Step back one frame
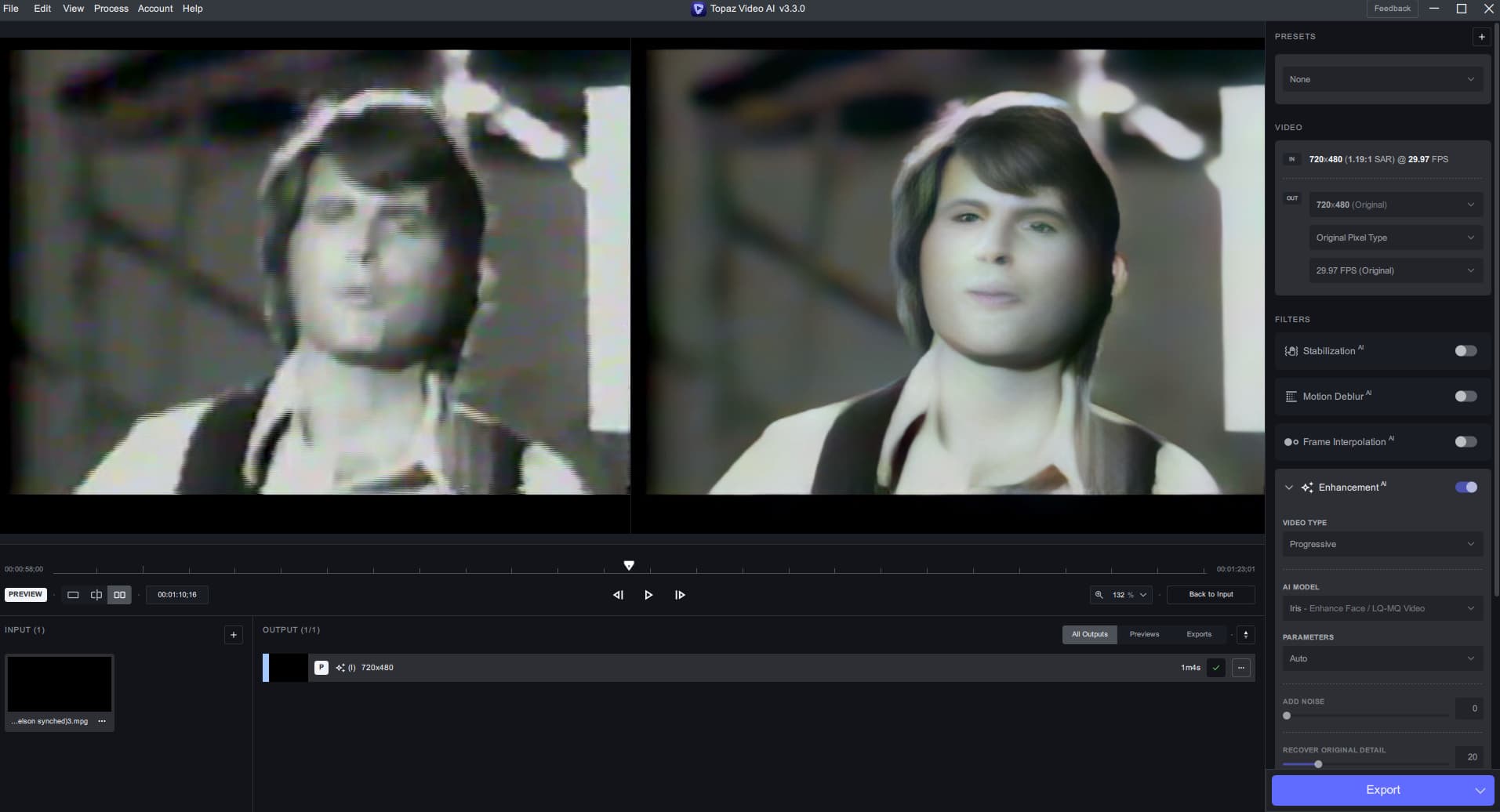1500x812 pixels. coord(618,595)
